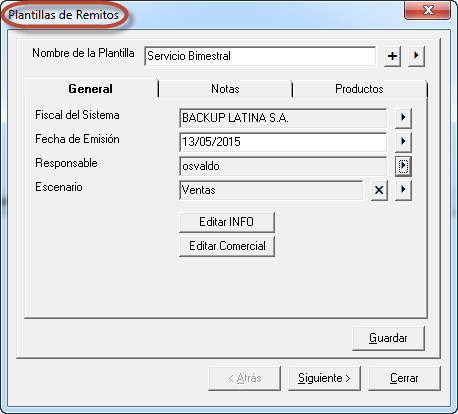Close the dialog with the red X button
Screen dimensions: 458x414
coord(428,10)
